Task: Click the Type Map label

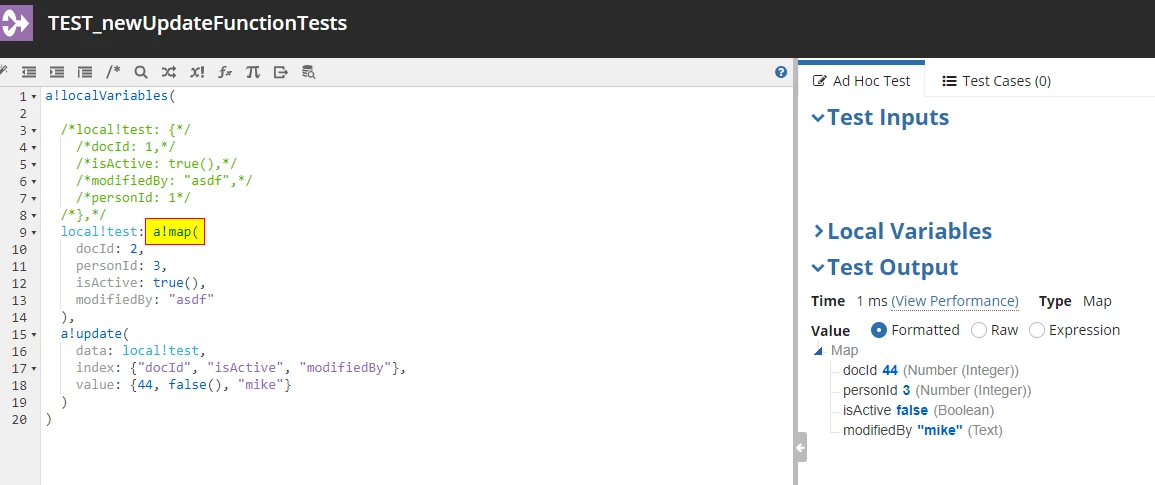Action: click(x=1075, y=301)
